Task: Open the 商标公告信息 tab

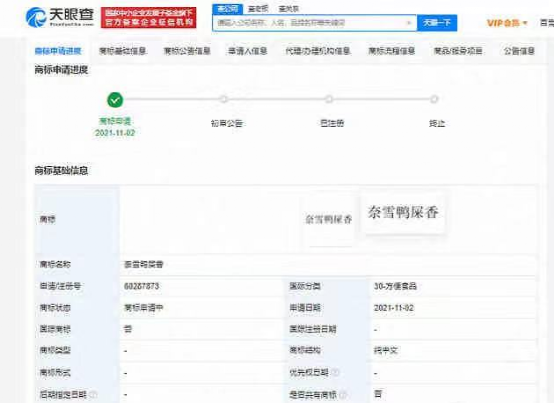Action: (x=187, y=51)
